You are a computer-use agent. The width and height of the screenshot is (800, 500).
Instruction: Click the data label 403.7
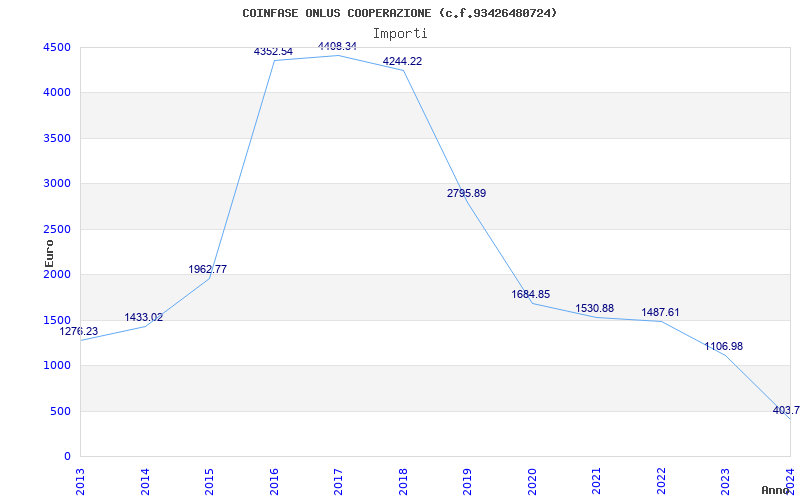pos(786,410)
